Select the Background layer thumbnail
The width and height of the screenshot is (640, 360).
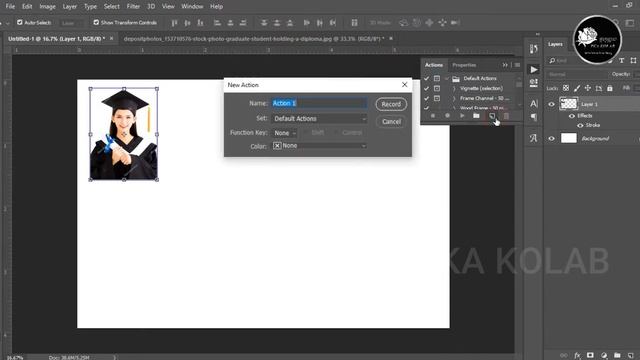tap(569, 138)
